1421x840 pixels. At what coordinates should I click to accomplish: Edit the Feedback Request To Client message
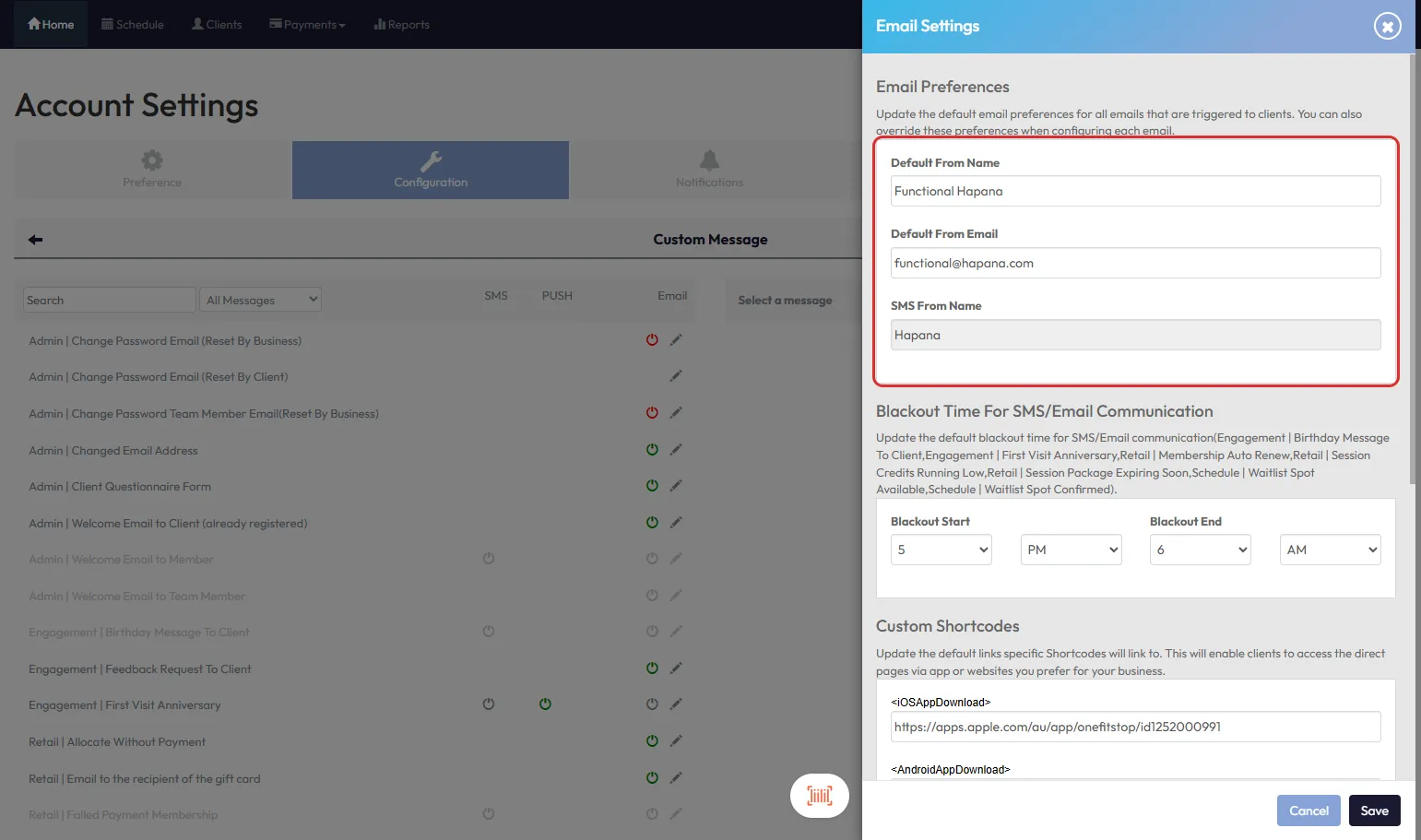[676, 668]
